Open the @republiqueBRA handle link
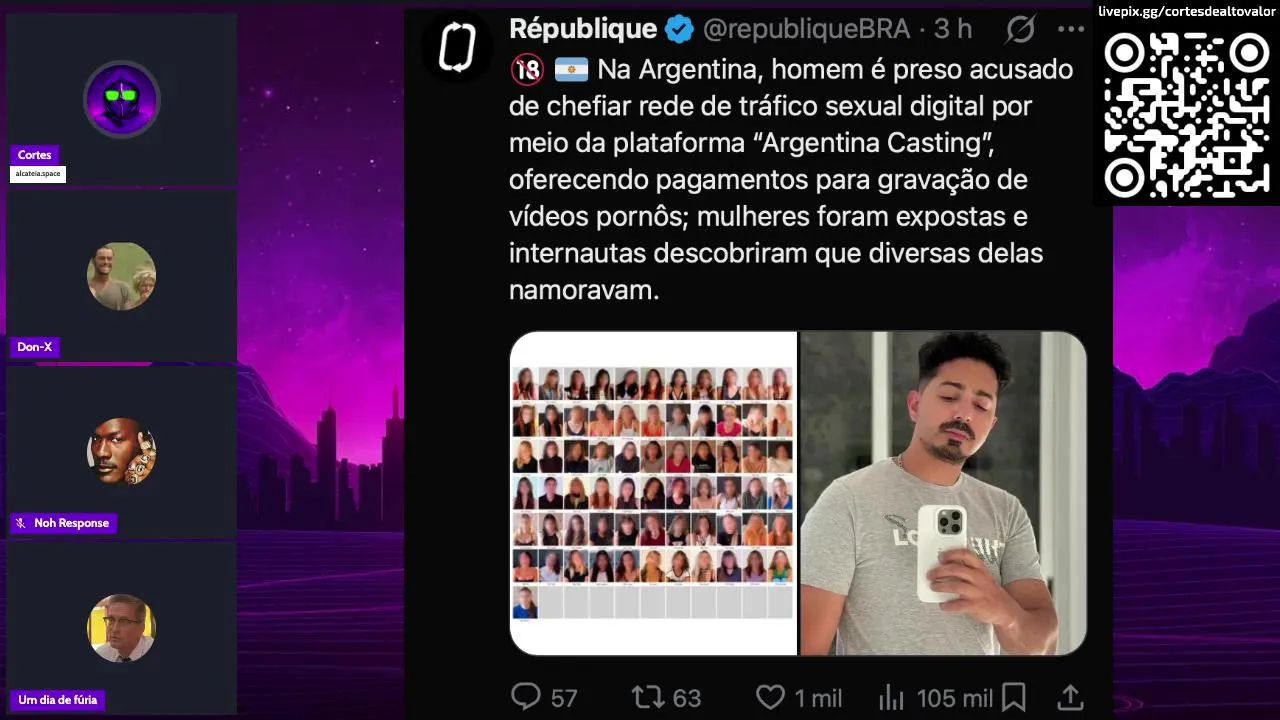Viewport: 1280px width, 720px height. (806, 30)
